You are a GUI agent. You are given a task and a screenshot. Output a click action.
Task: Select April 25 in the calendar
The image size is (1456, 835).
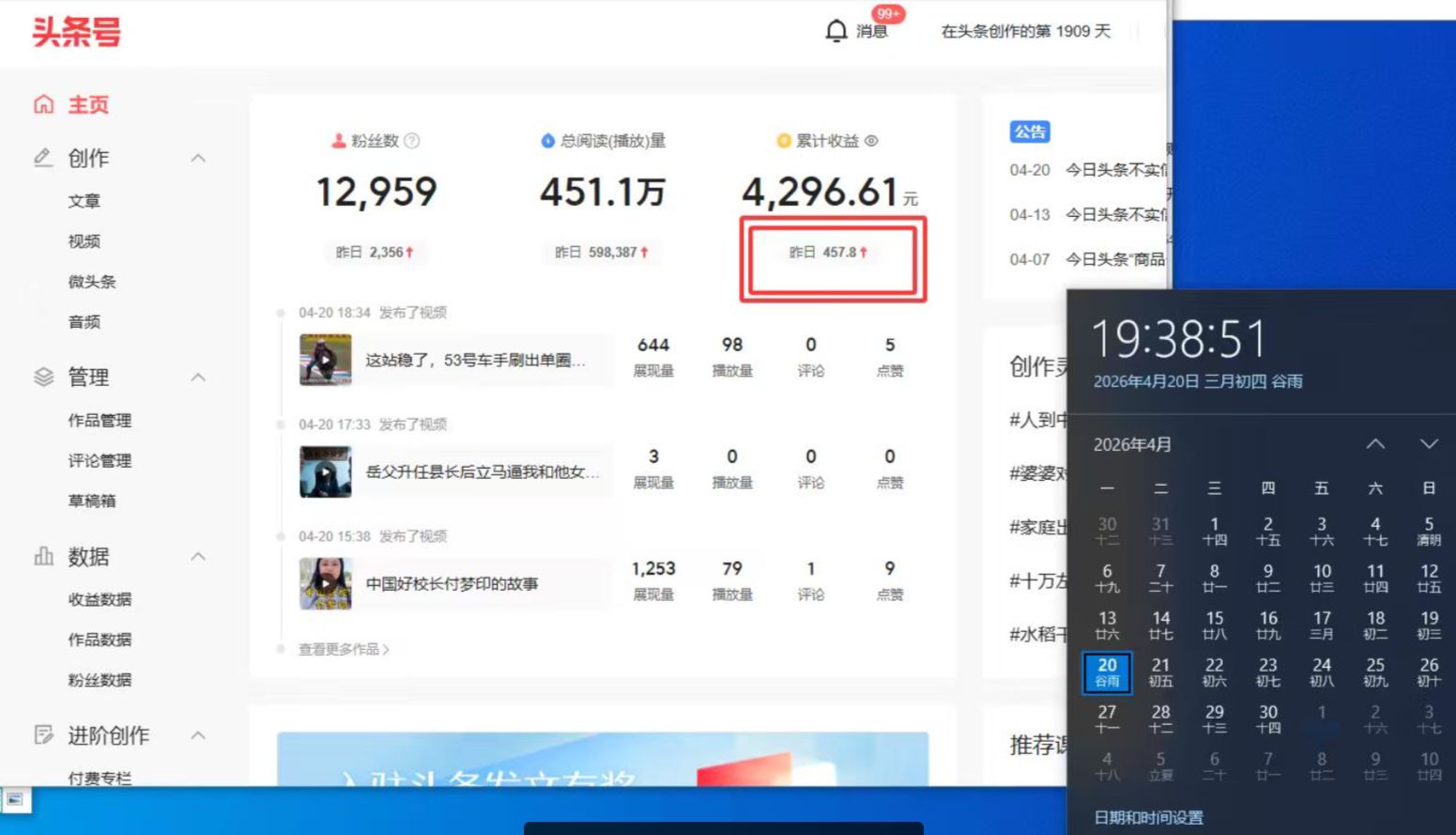tap(1375, 672)
